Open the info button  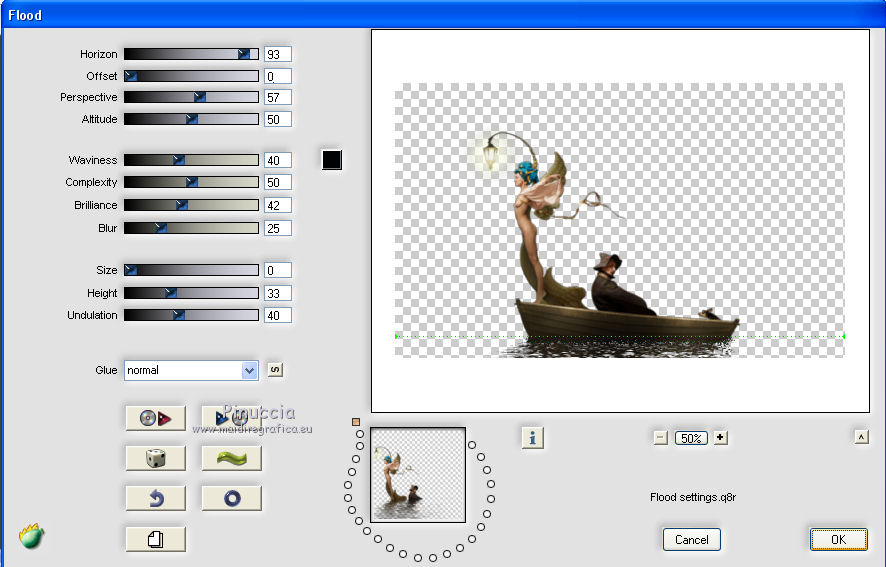532,438
